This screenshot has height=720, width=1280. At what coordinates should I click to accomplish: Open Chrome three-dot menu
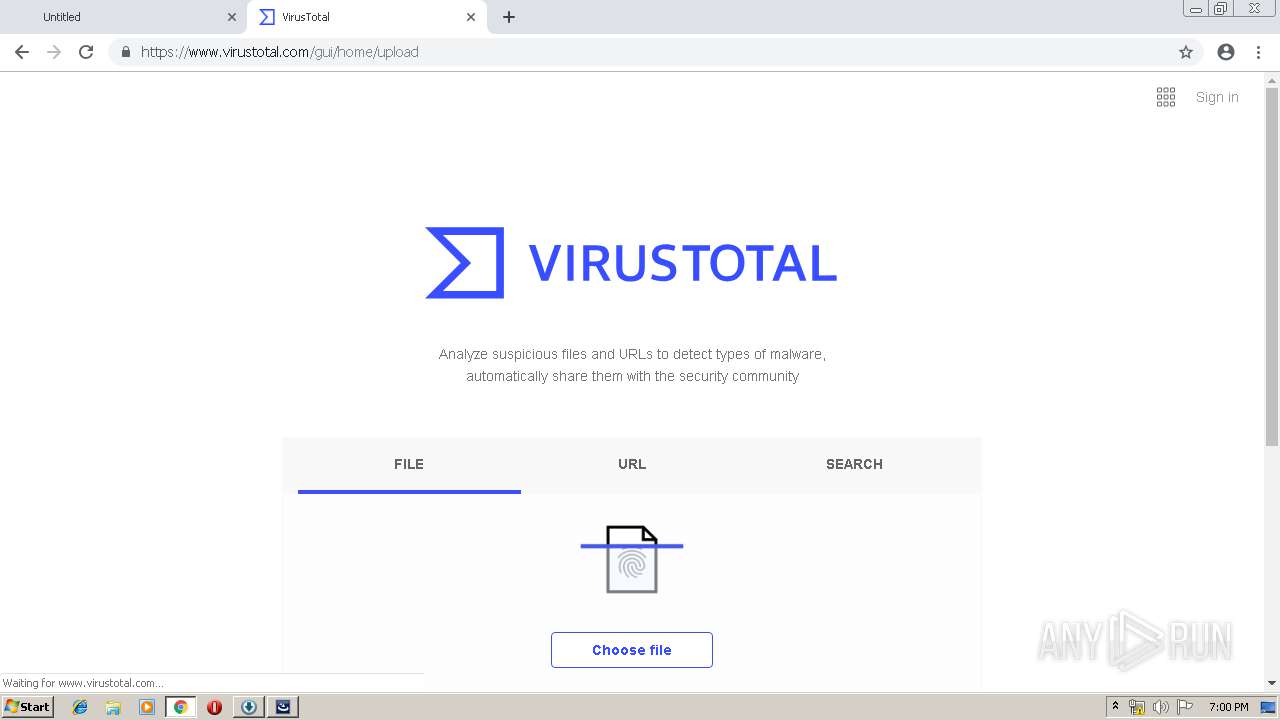pyautogui.click(x=1258, y=52)
